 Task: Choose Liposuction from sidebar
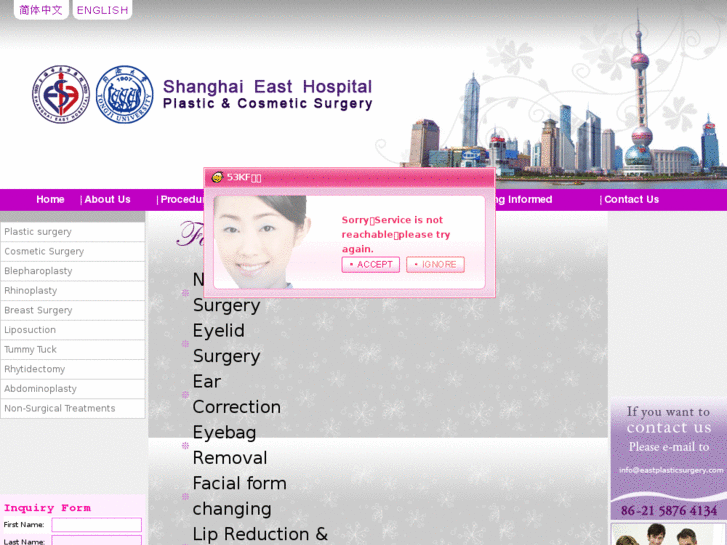click(30, 330)
